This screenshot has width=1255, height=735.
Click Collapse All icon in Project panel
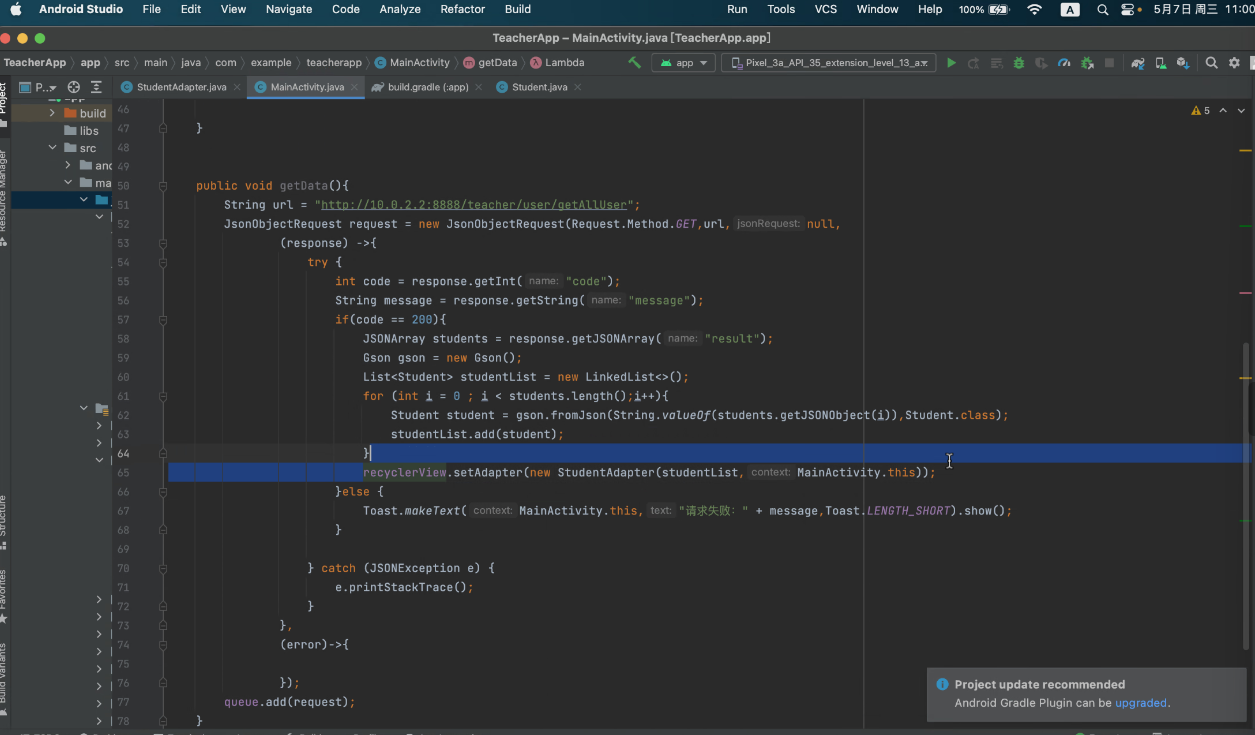(96, 87)
